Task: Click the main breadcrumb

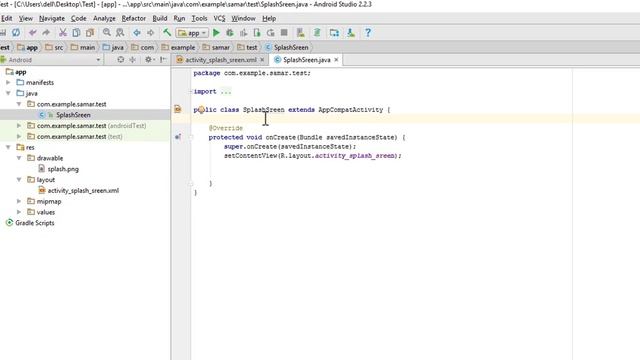Action: (83, 47)
